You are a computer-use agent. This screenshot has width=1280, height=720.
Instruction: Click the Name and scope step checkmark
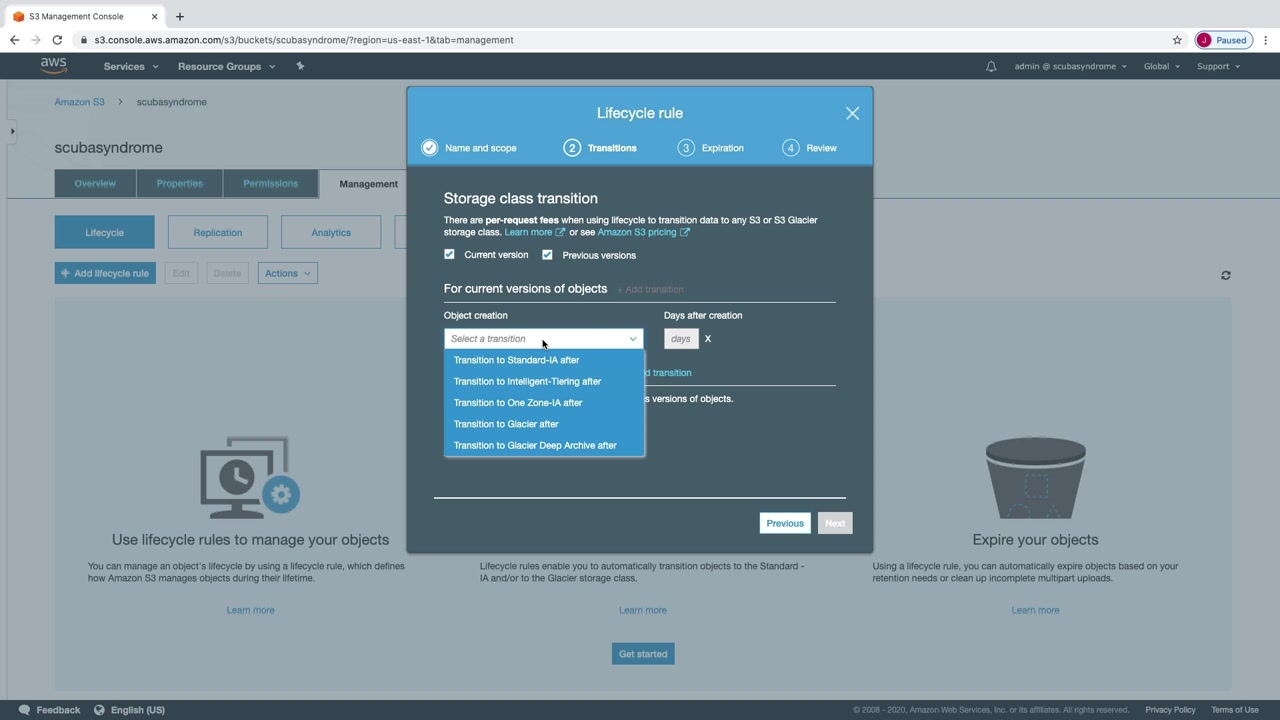pyautogui.click(x=430, y=148)
